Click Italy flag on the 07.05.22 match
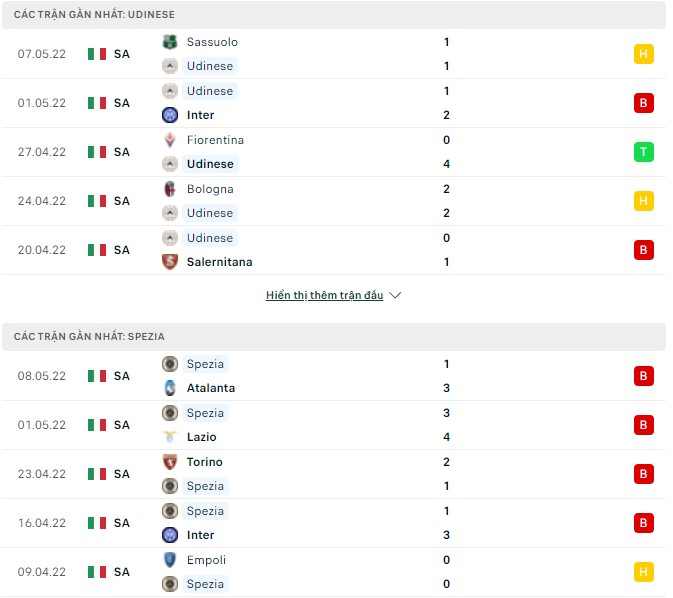 (x=97, y=54)
